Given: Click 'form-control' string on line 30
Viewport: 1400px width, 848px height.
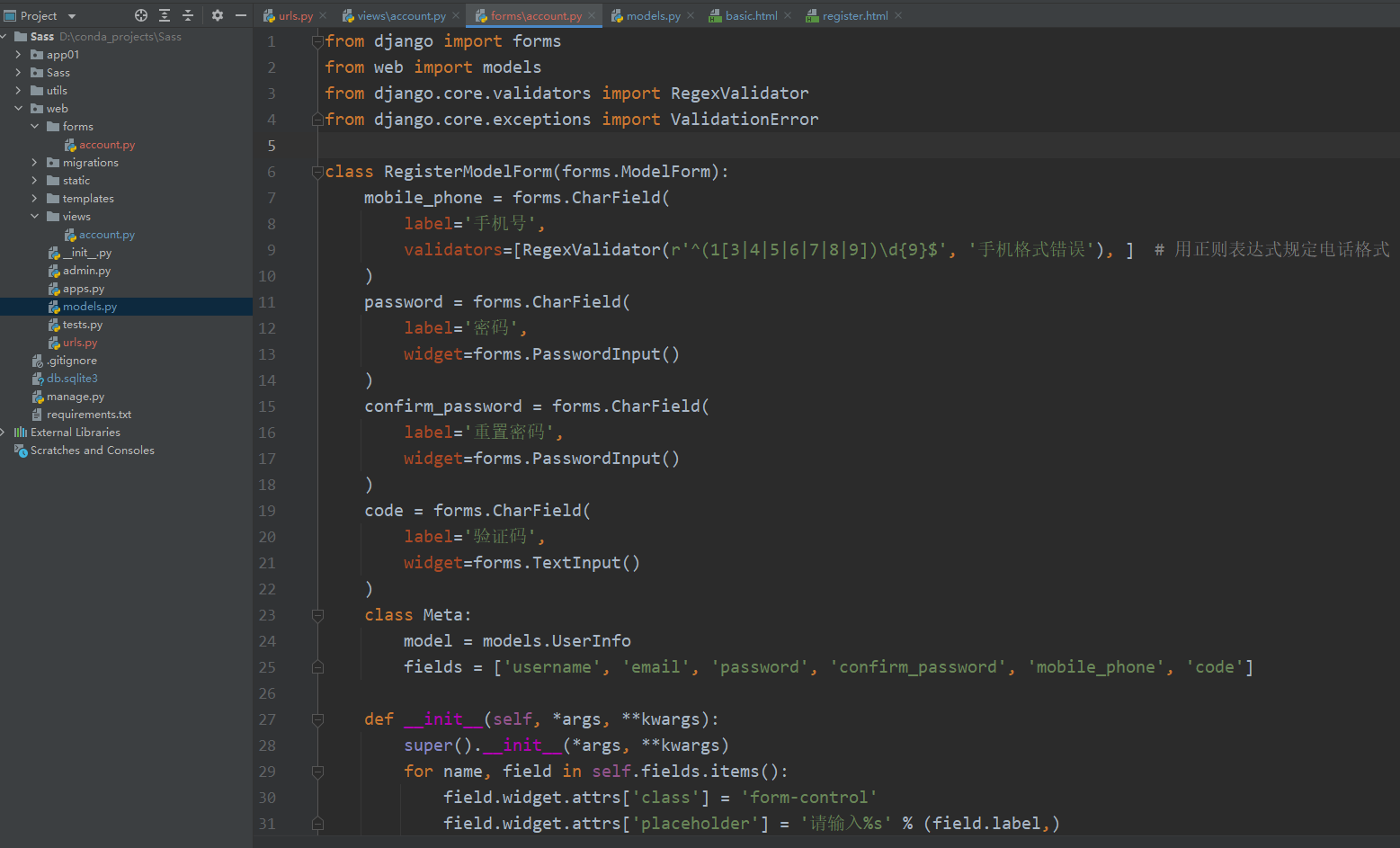Looking at the screenshot, I should pos(809,798).
